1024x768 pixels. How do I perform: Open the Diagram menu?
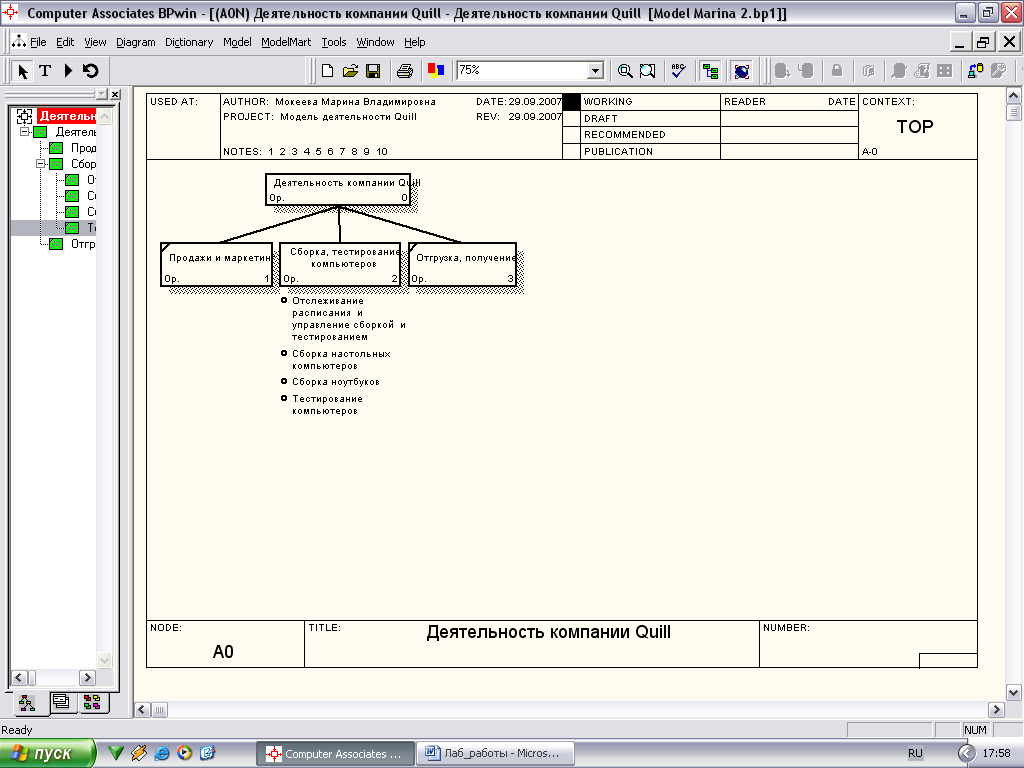(135, 42)
